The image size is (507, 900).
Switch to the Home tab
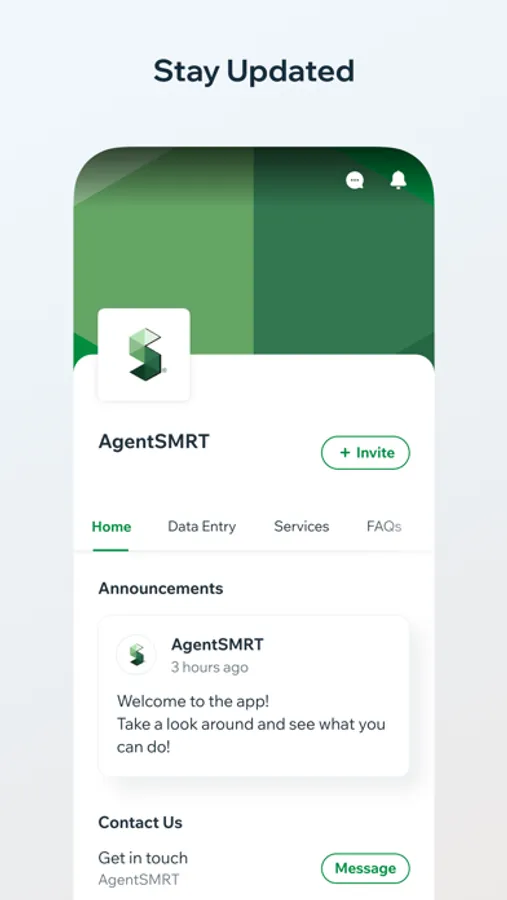pos(111,527)
